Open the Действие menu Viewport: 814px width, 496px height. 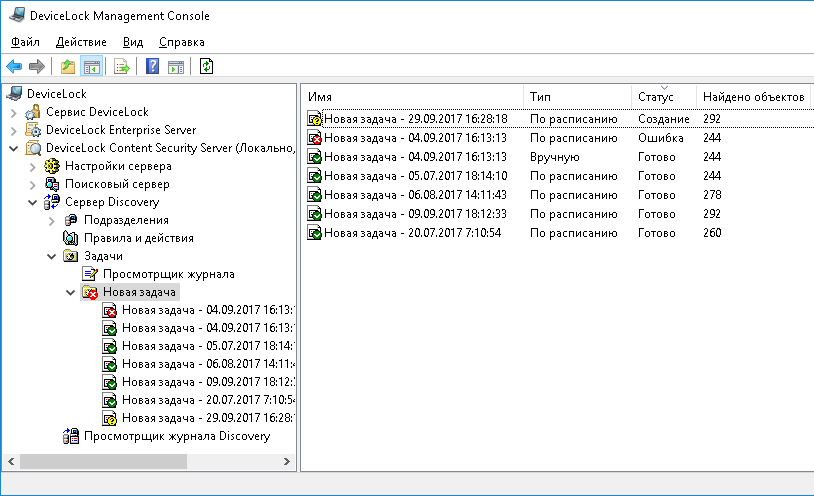tap(81, 42)
